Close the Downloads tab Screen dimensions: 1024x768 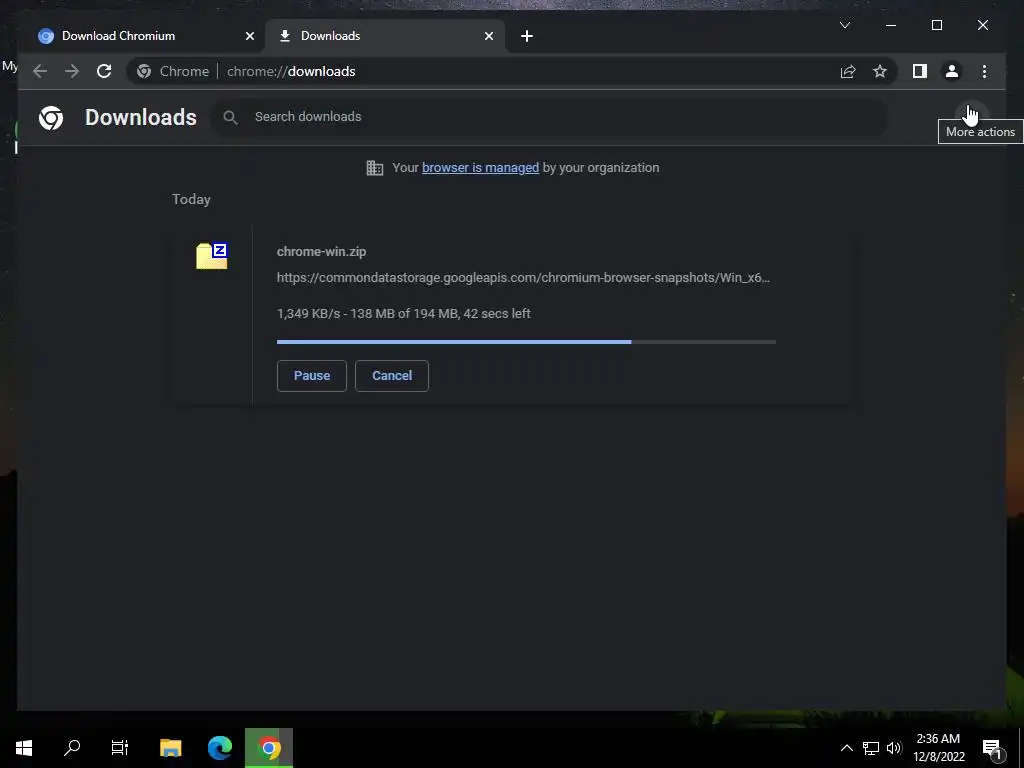coord(488,36)
